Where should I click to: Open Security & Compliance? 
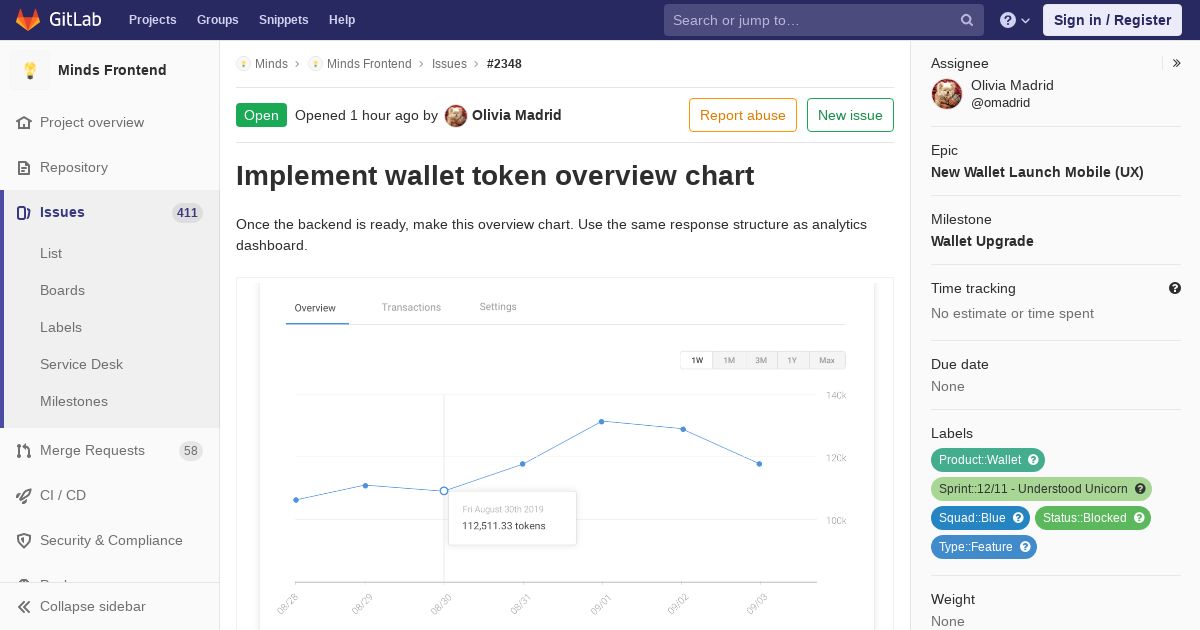click(110, 541)
